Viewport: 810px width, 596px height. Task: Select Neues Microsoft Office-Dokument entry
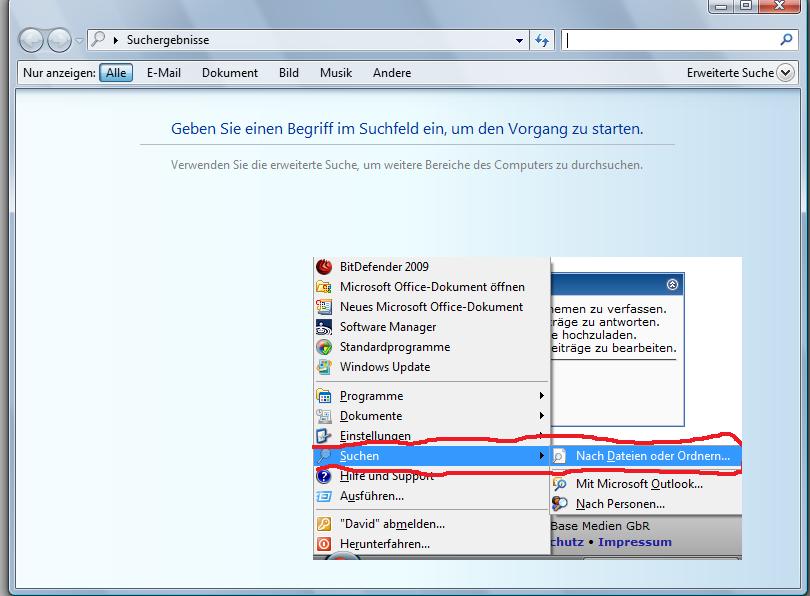coord(431,307)
